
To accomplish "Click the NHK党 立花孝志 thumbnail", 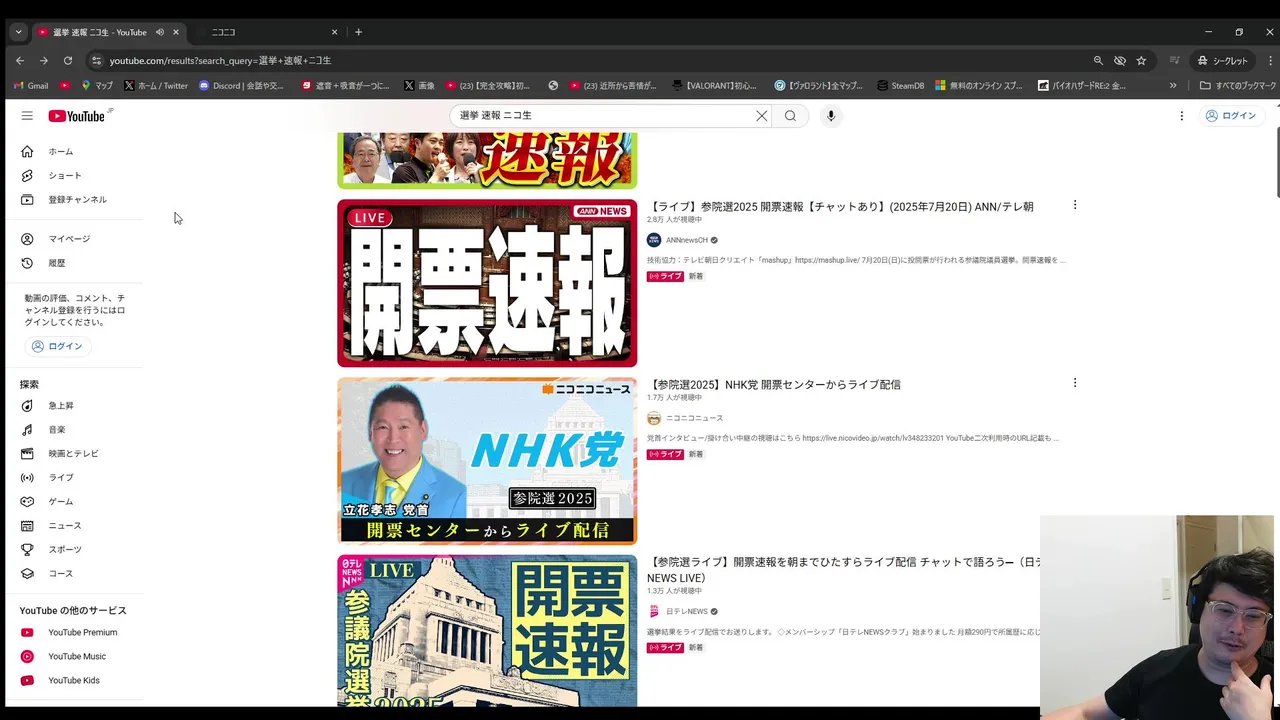I will pos(487,461).
